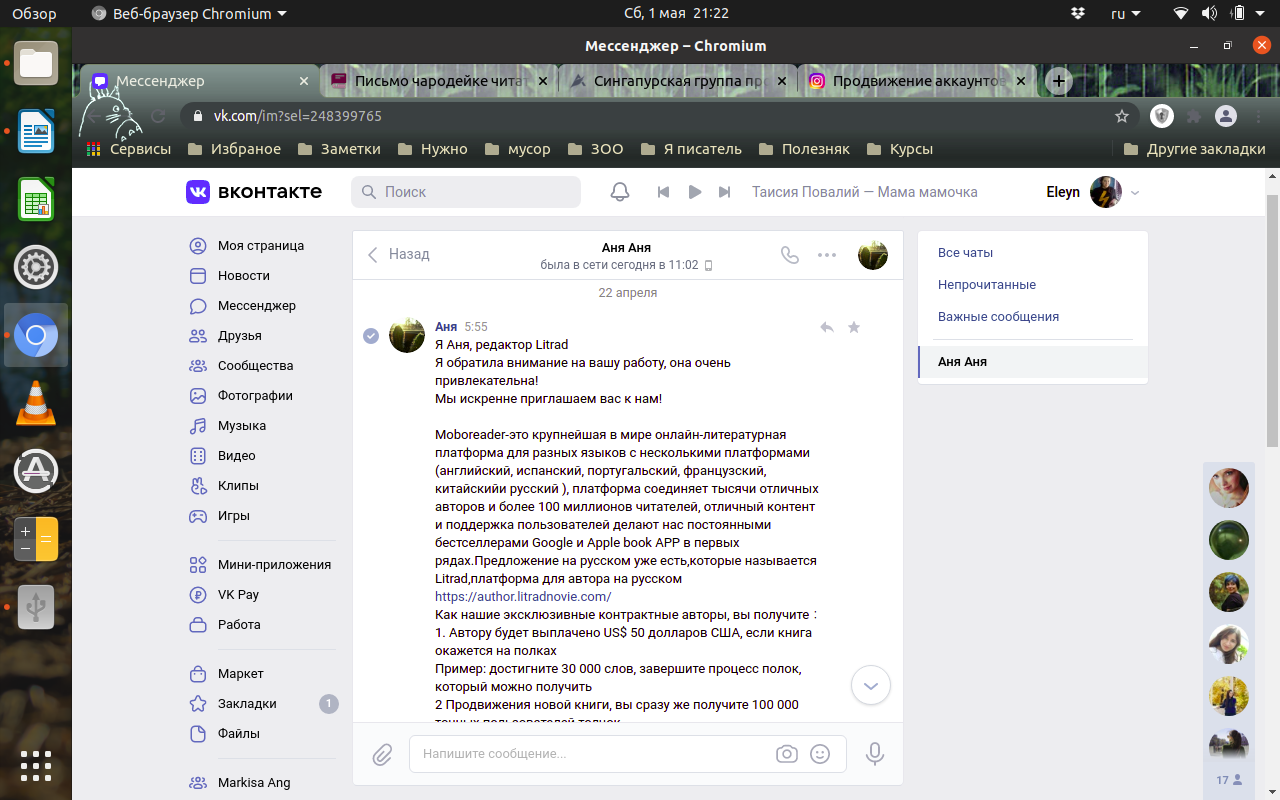Expand the Eleyn profile dropdown

tap(1134, 192)
